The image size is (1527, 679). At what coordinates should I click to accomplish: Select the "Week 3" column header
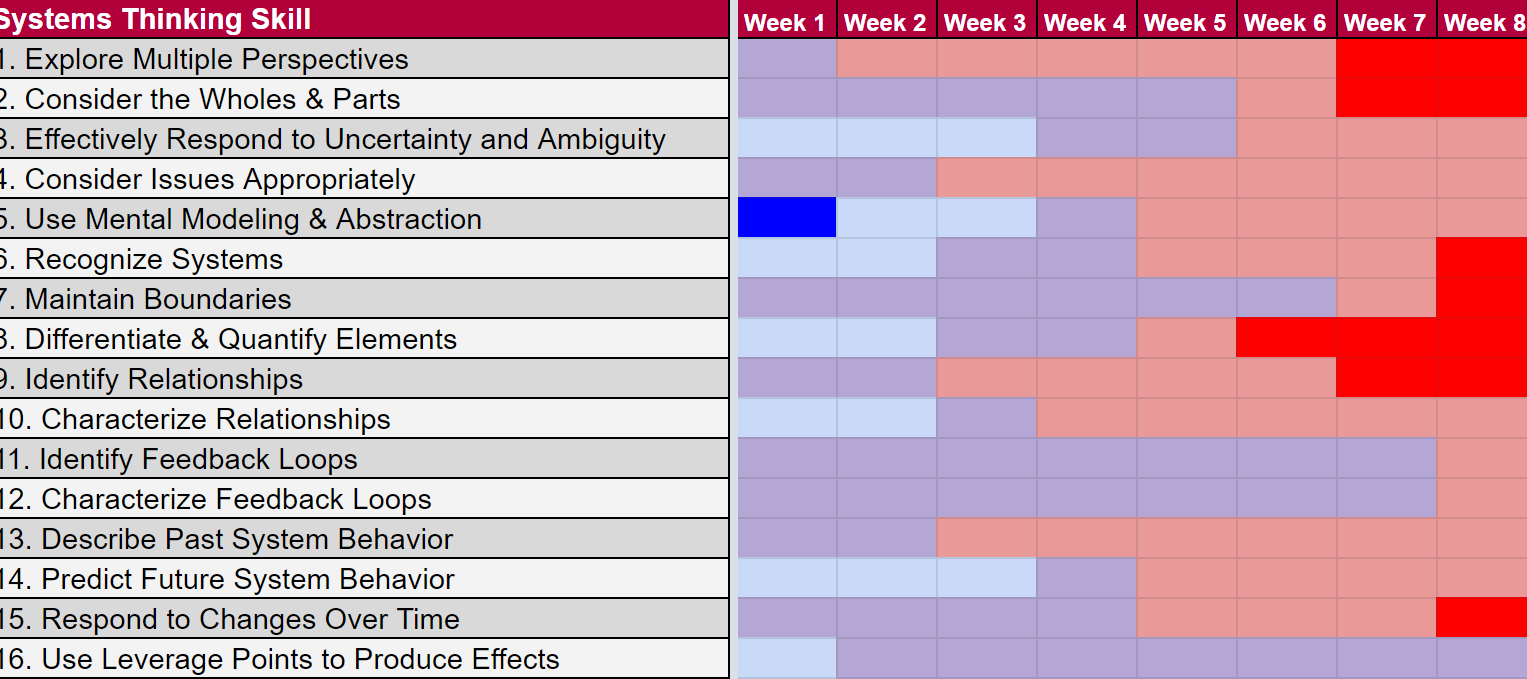coord(986,22)
